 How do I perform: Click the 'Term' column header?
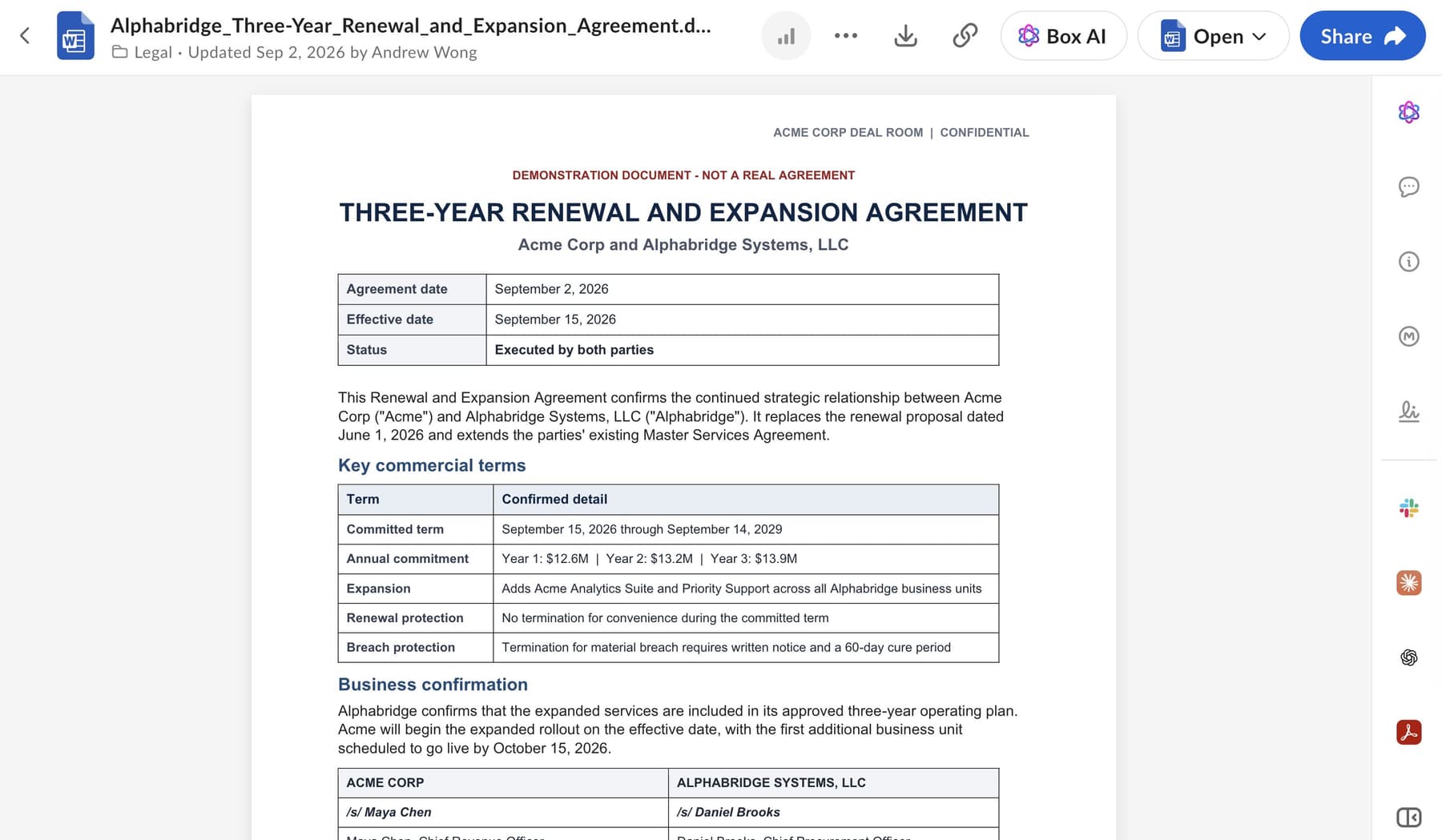pyautogui.click(x=416, y=500)
